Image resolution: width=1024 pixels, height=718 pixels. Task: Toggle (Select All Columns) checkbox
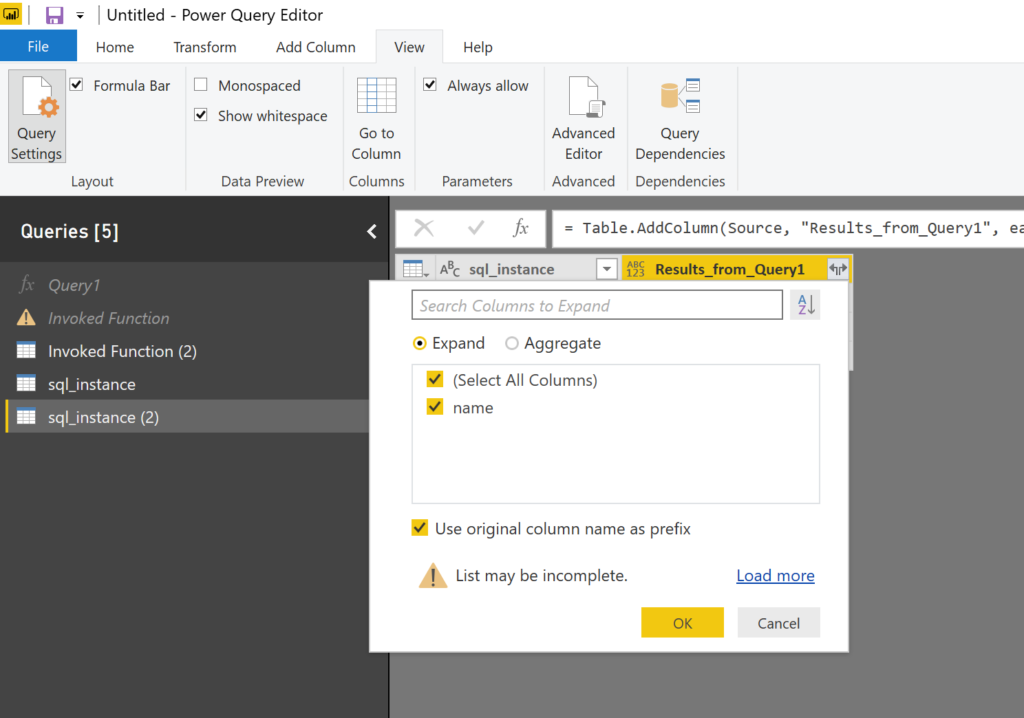435,380
